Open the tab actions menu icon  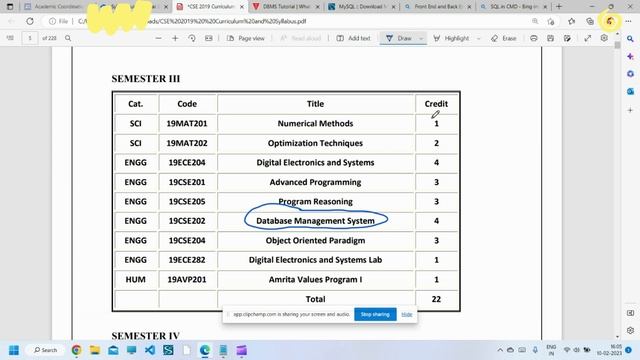pyautogui.click(x=10, y=7)
